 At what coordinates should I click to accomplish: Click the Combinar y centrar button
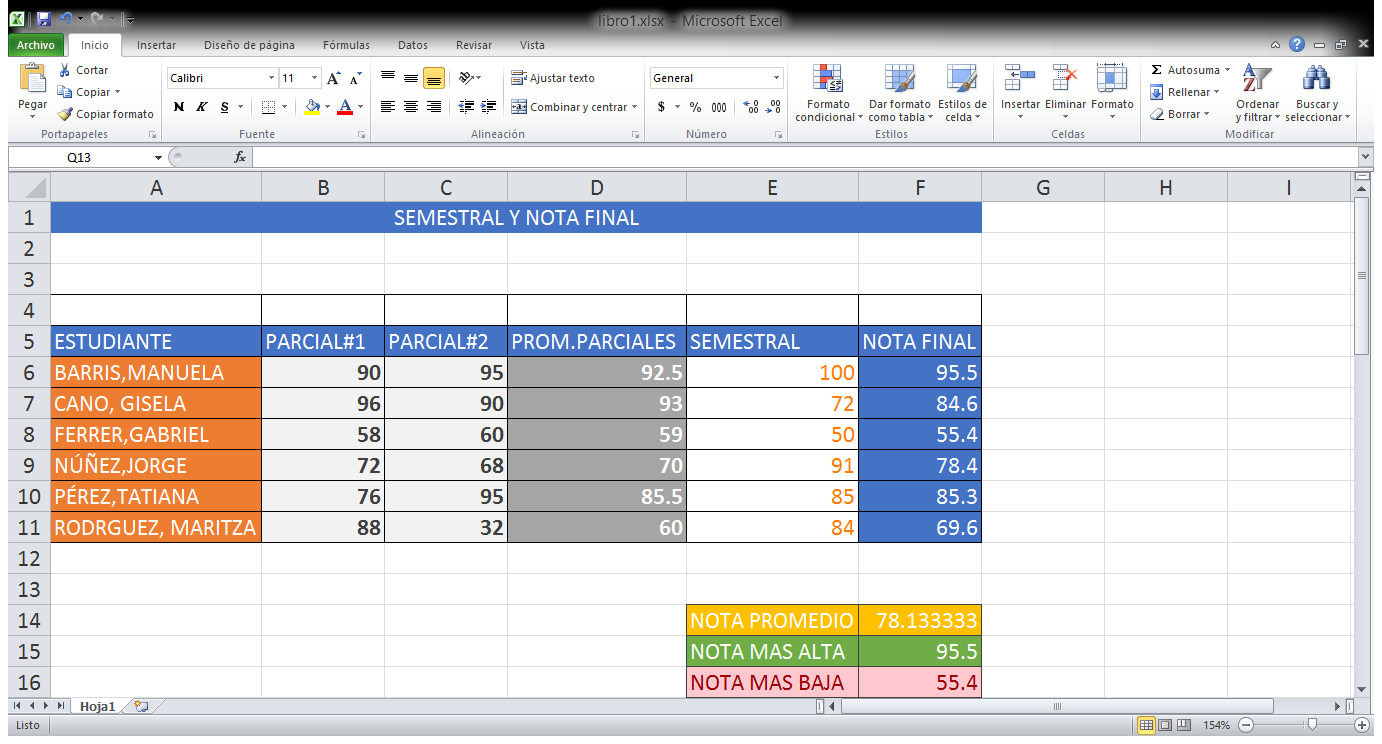point(571,107)
